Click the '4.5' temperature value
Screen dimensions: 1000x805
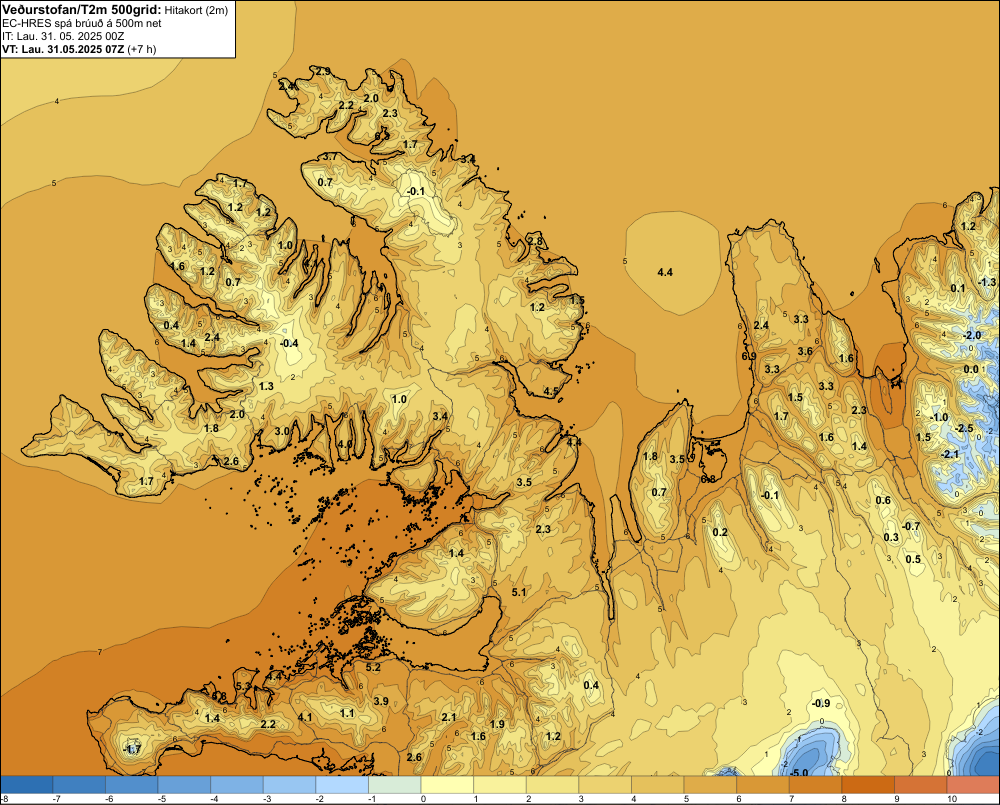pos(551,392)
